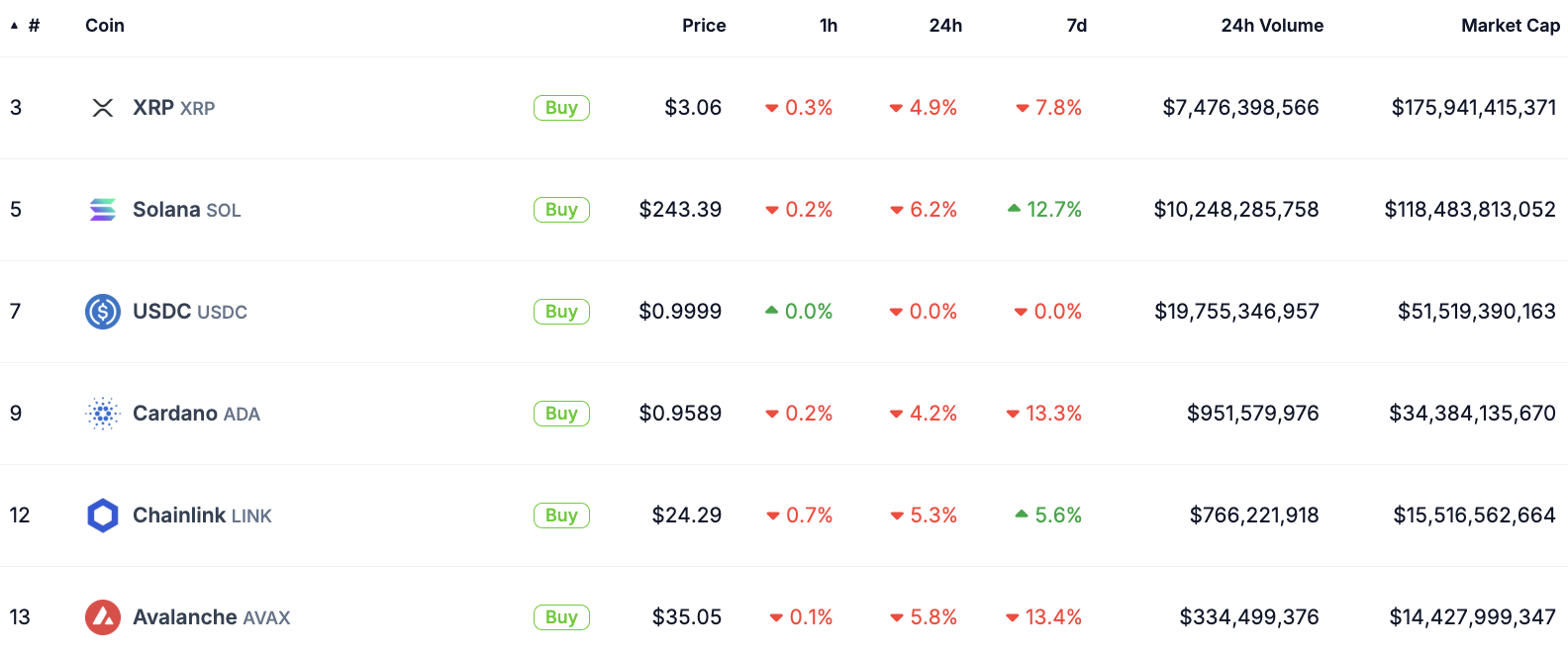Viewport: 1568px width, 657px height.
Task: Open the Chainlink coin name link
Action: [175, 515]
